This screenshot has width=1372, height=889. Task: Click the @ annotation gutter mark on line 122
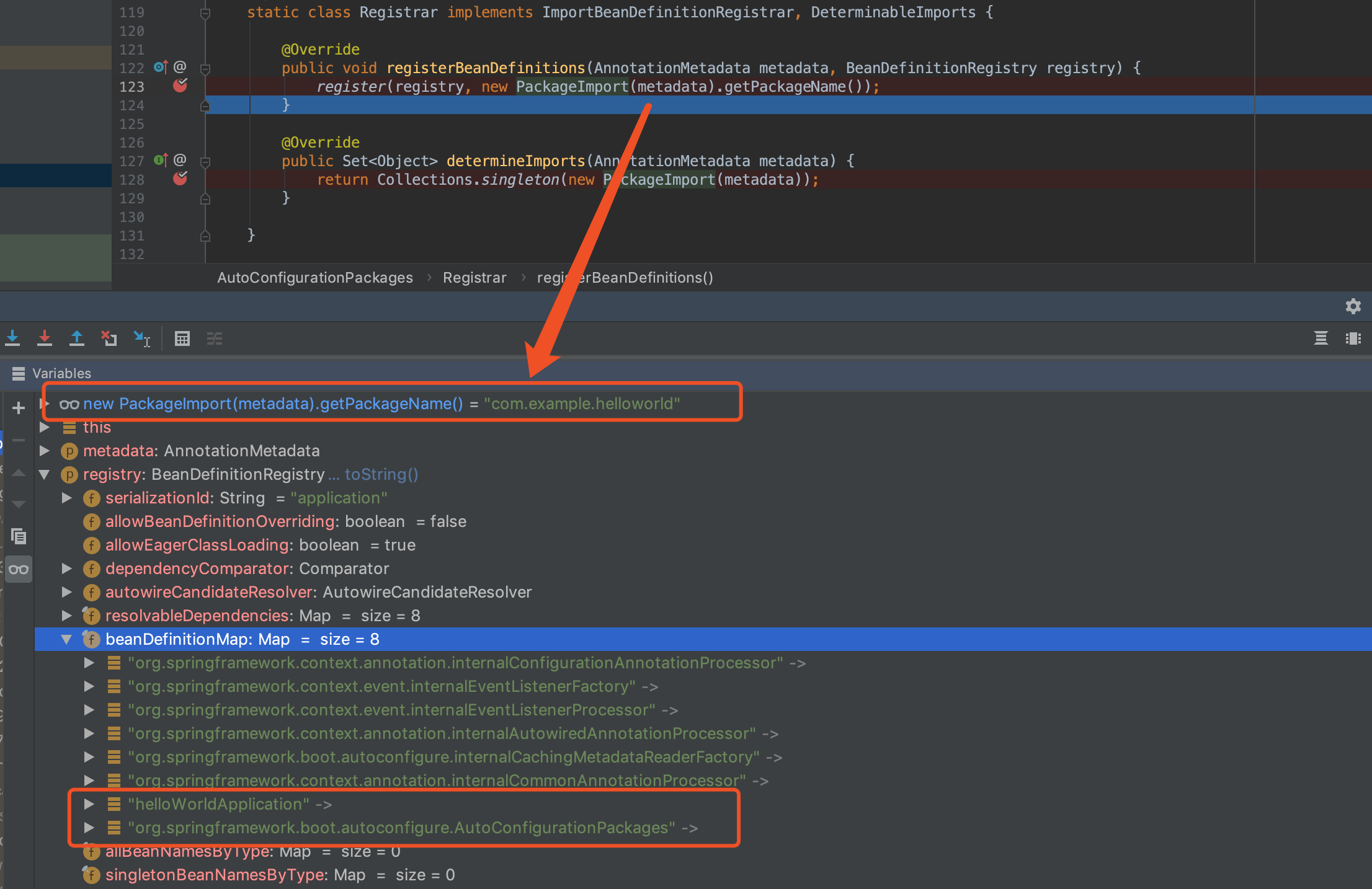point(180,66)
